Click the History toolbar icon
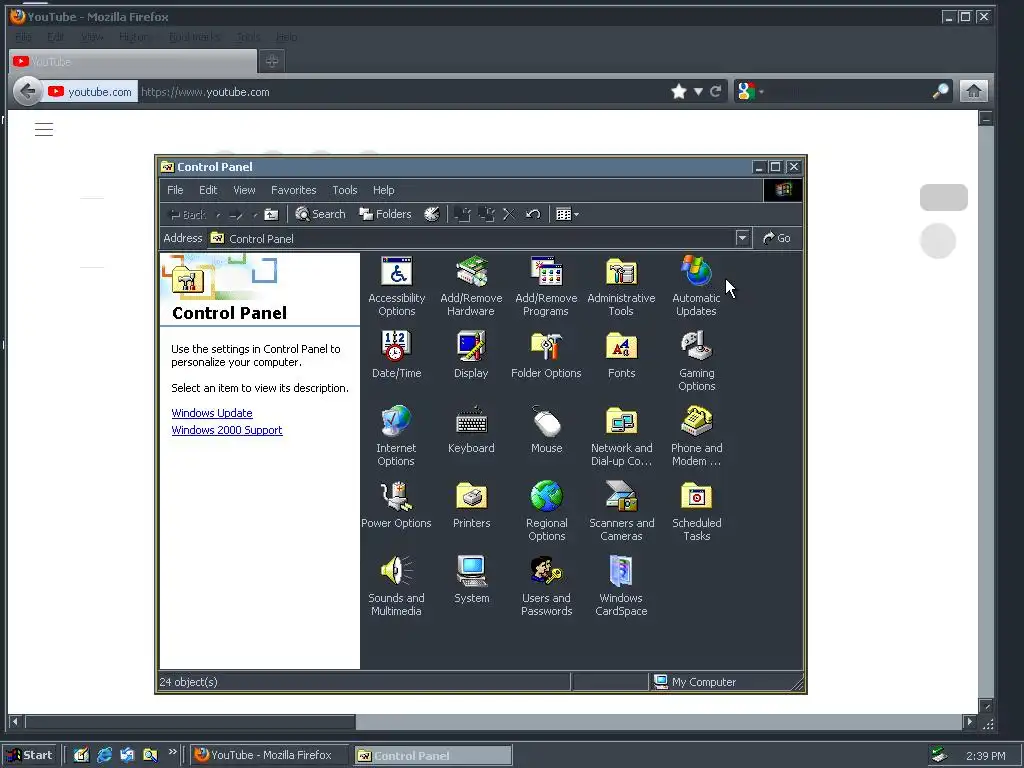This screenshot has width=1024, height=768. (432, 214)
